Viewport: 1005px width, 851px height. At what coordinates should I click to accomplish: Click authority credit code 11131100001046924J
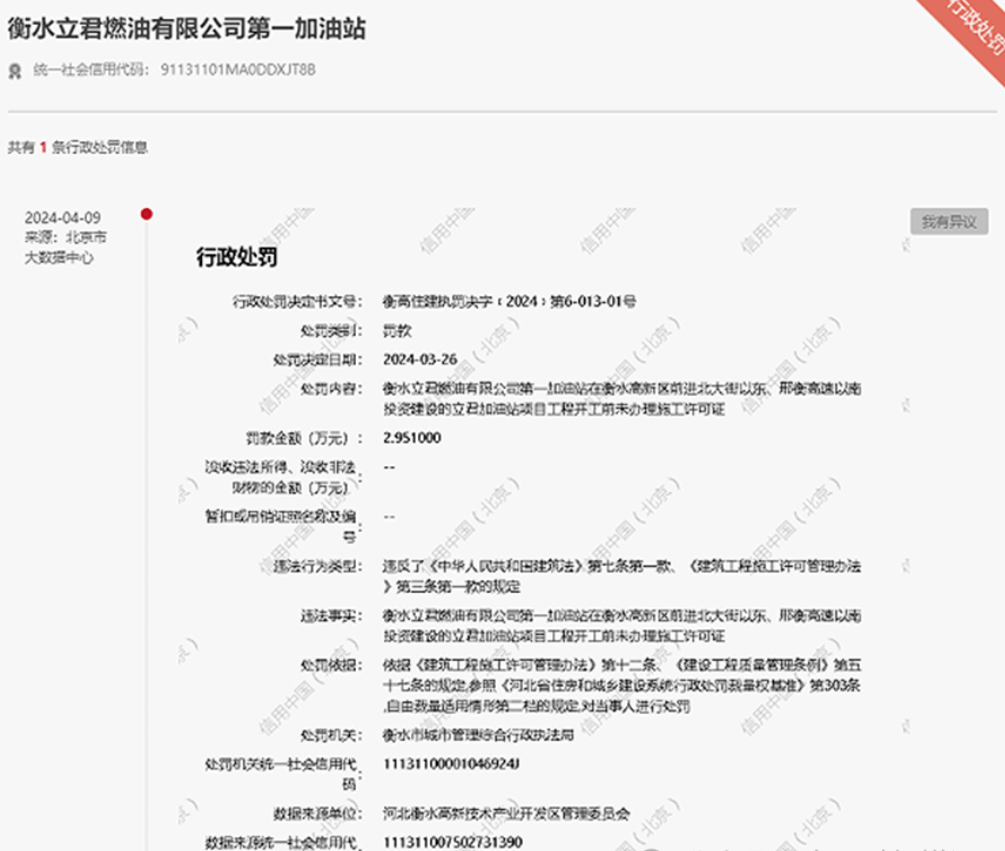tap(452, 764)
